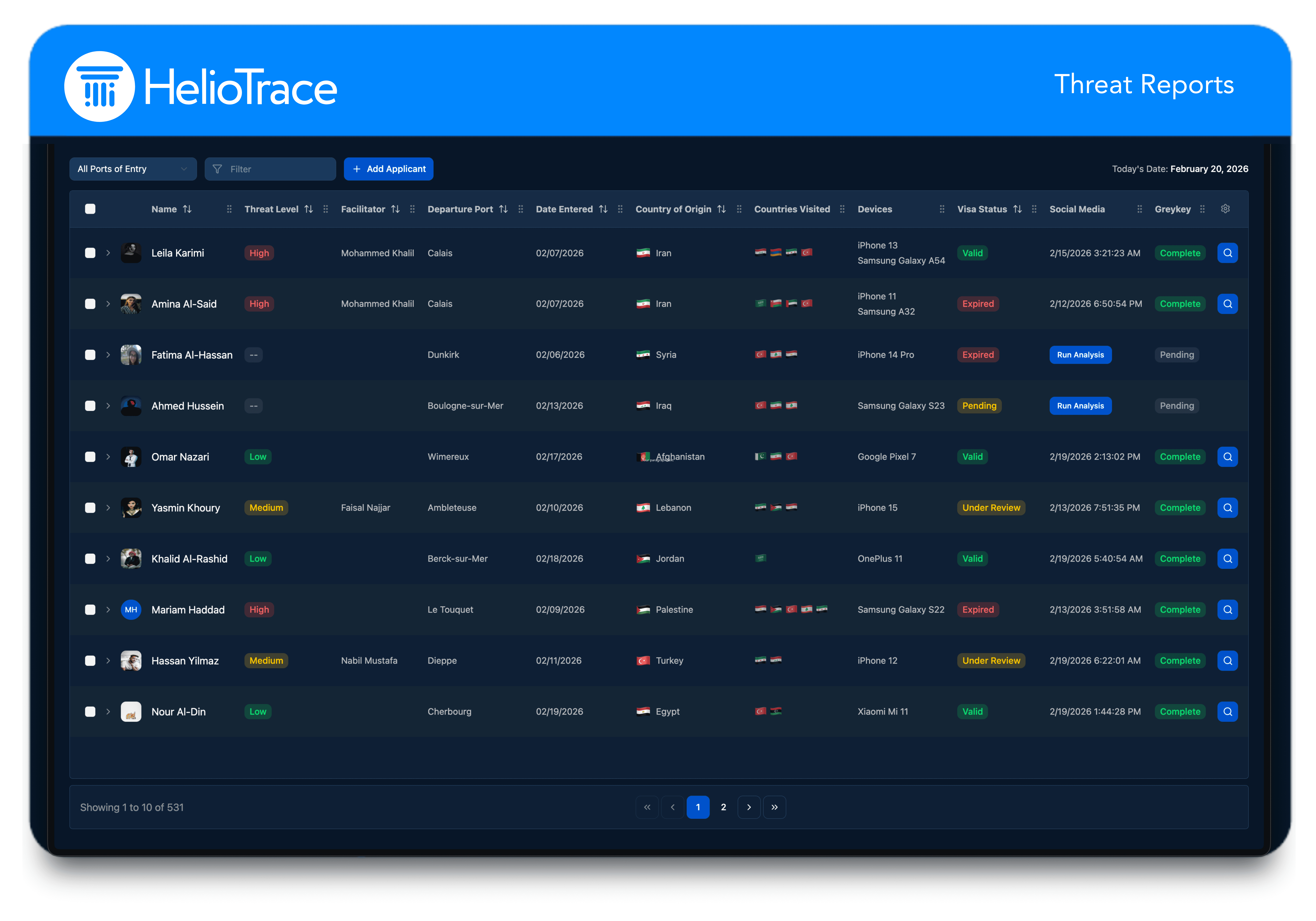Select the checkbox for Amina Al-Said
The width and height of the screenshot is (1316, 921).
(90, 304)
